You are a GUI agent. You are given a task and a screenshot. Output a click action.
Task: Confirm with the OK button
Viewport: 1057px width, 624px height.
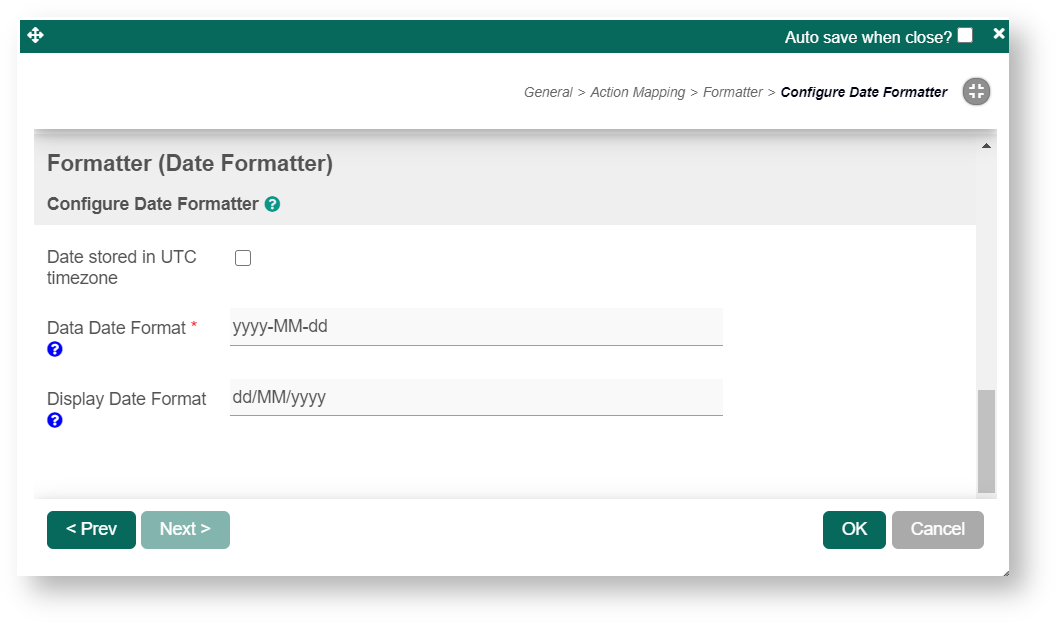pyautogui.click(x=854, y=529)
